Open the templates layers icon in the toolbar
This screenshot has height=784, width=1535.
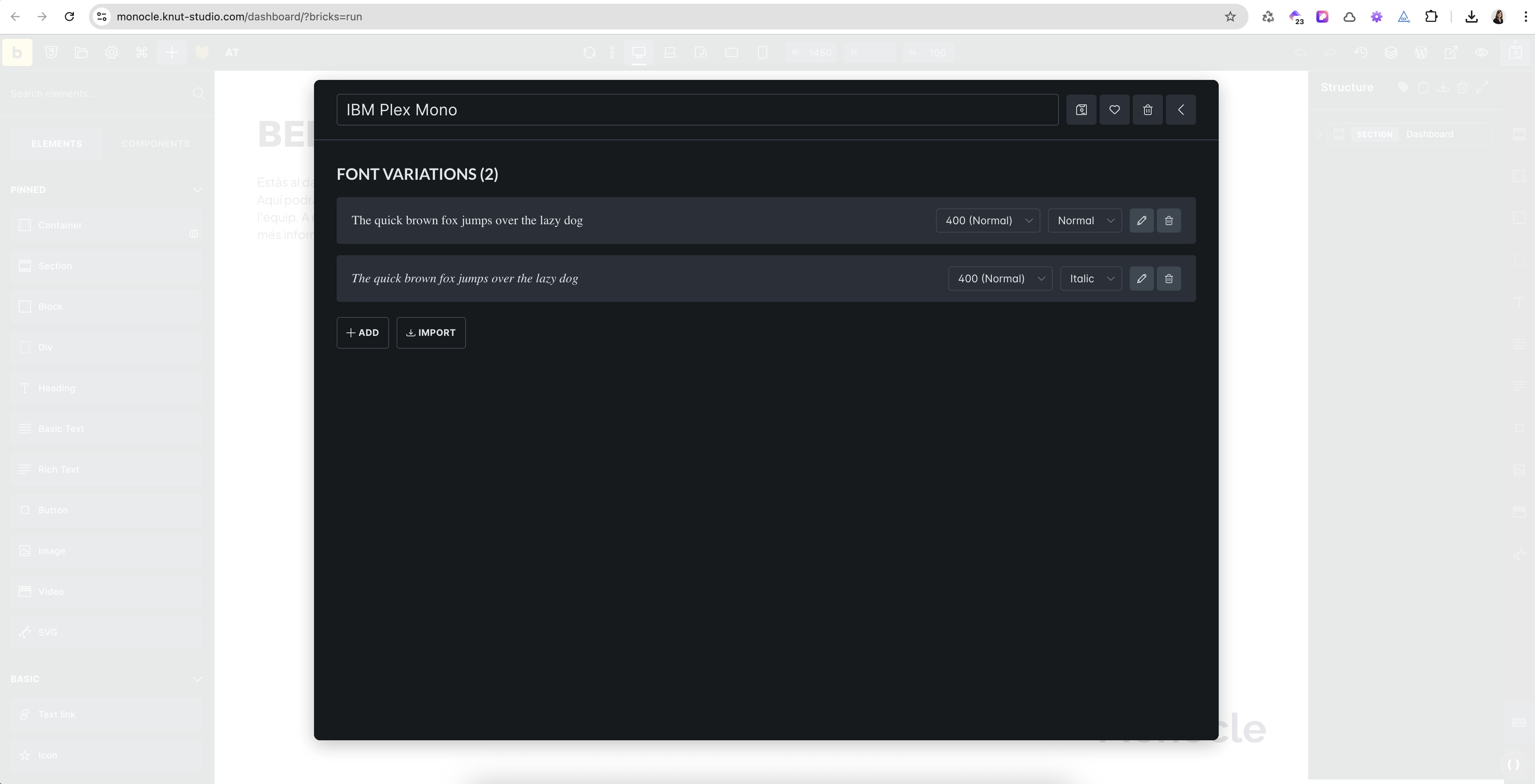[1391, 52]
